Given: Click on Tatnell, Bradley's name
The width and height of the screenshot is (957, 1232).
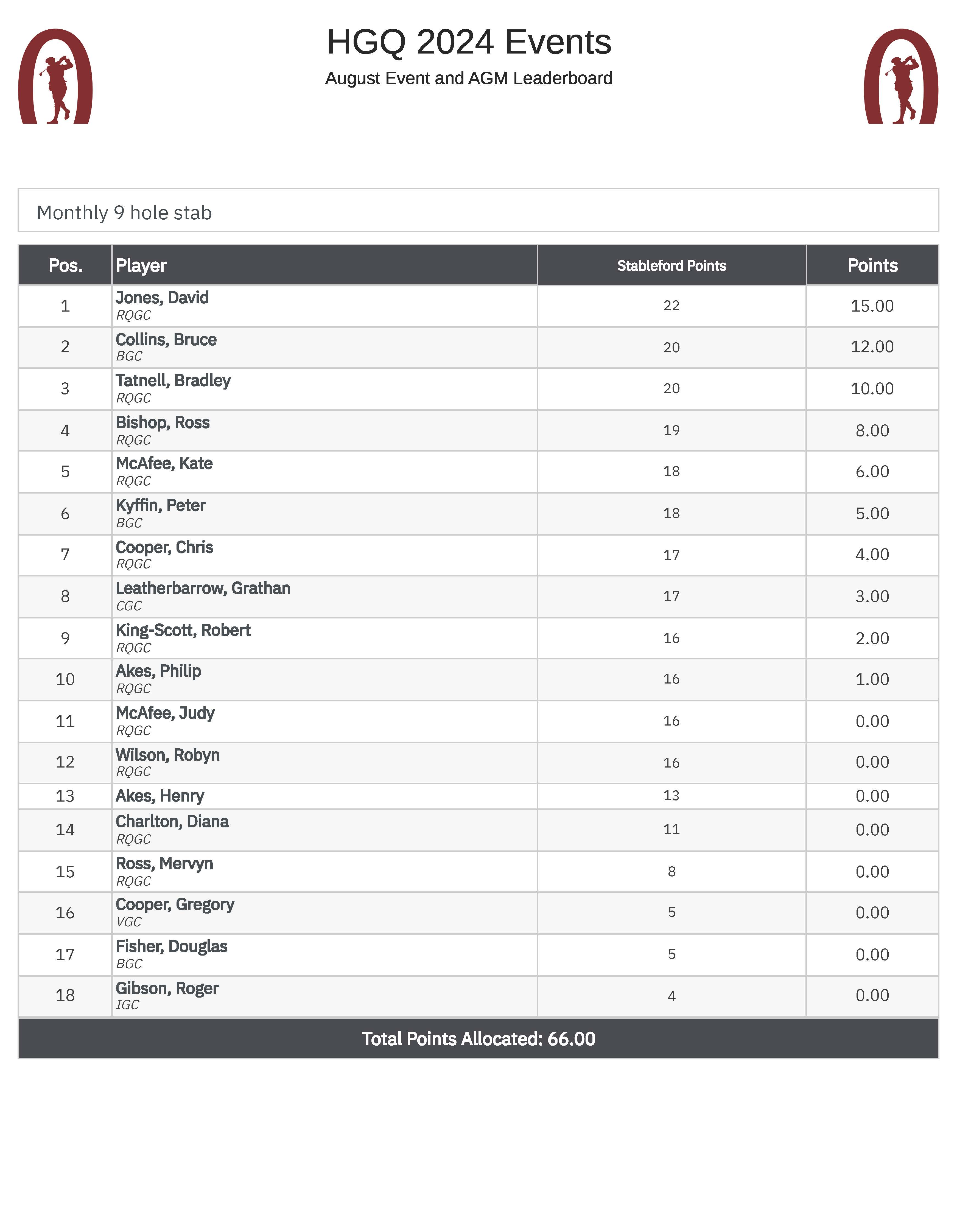Looking at the screenshot, I should click(x=173, y=381).
